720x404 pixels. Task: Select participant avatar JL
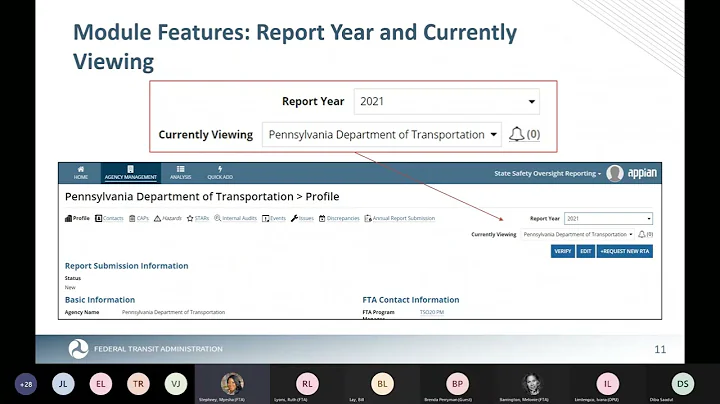[x=63, y=384]
